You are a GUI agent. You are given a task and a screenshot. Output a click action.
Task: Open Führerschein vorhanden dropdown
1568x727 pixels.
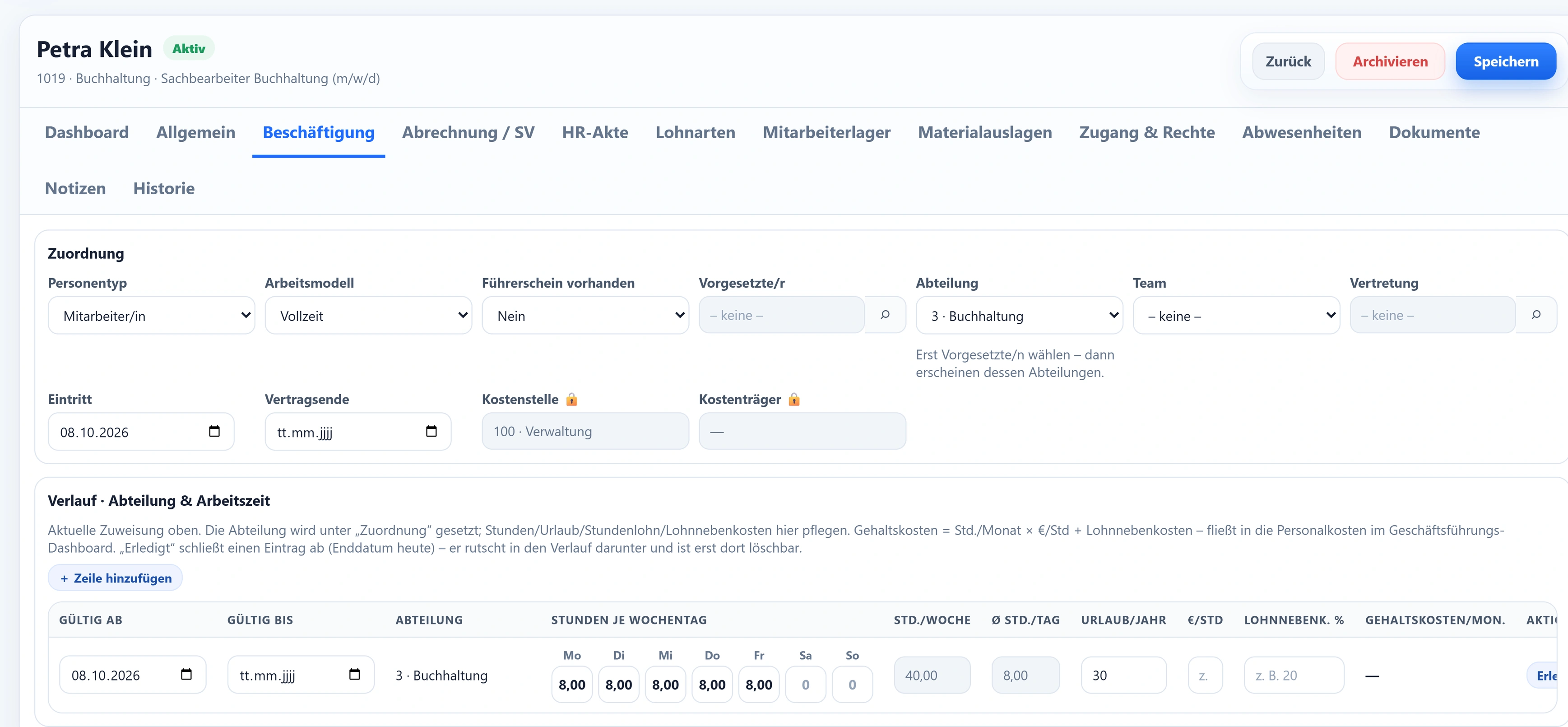click(x=585, y=315)
